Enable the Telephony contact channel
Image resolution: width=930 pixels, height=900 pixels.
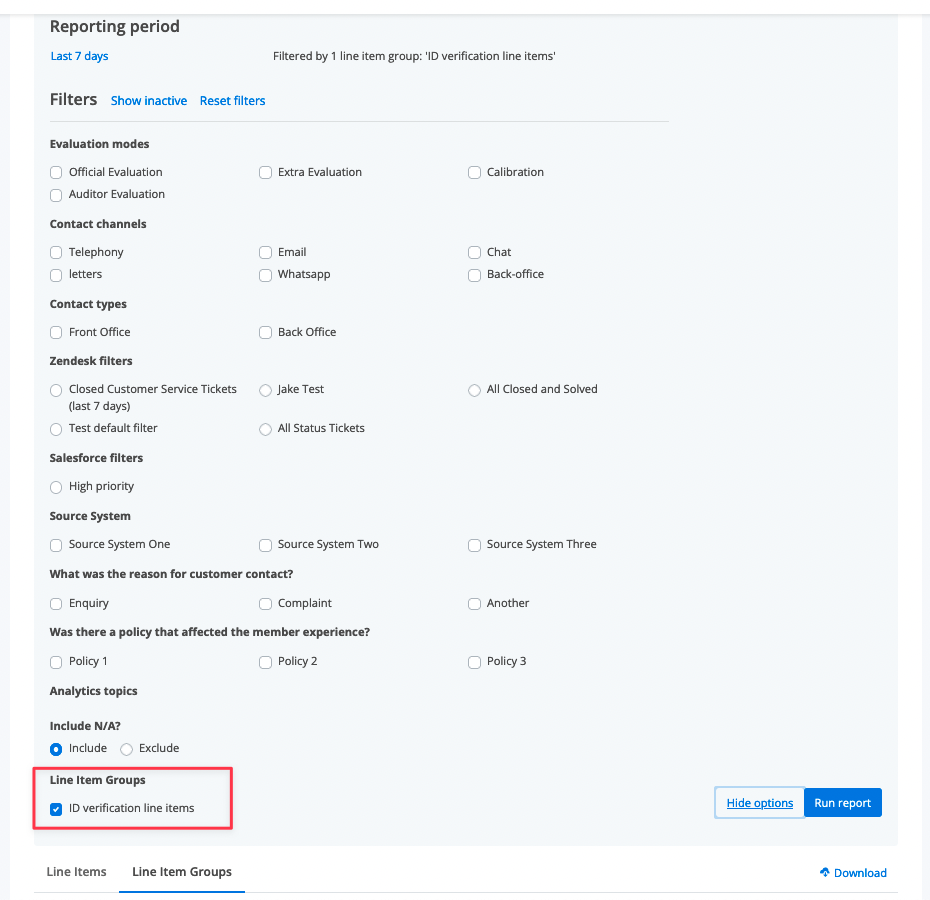click(x=56, y=253)
